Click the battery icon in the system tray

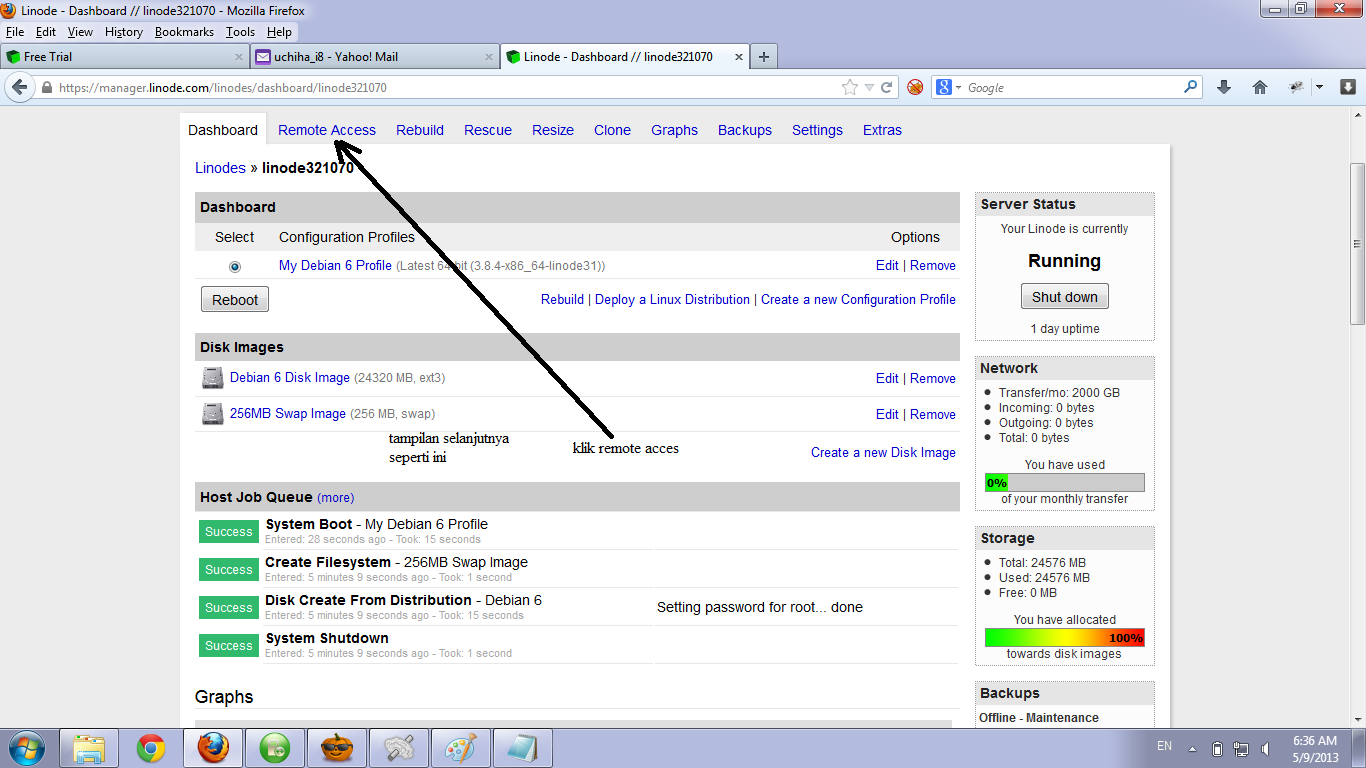(1217, 748)
